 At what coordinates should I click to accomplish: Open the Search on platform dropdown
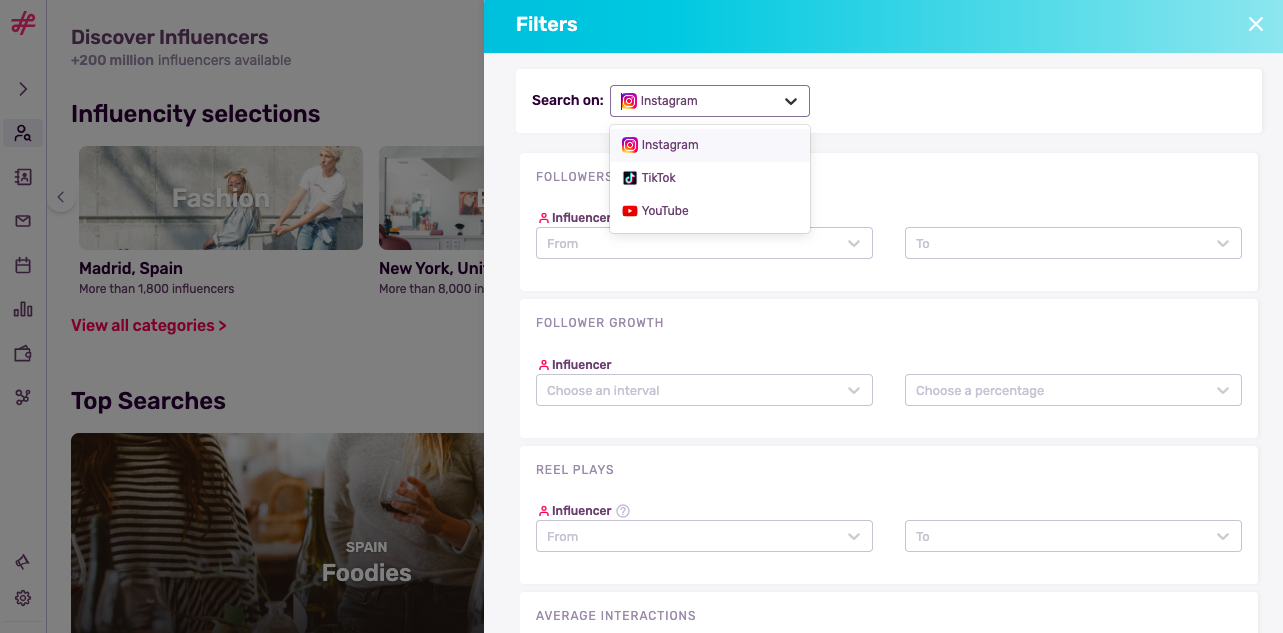709,100
